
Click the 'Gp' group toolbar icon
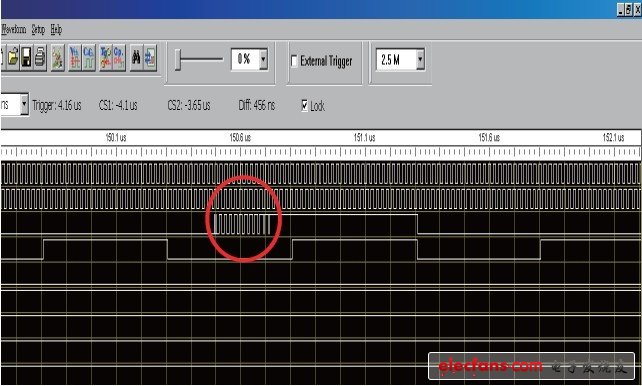click(x=119, y=58)
